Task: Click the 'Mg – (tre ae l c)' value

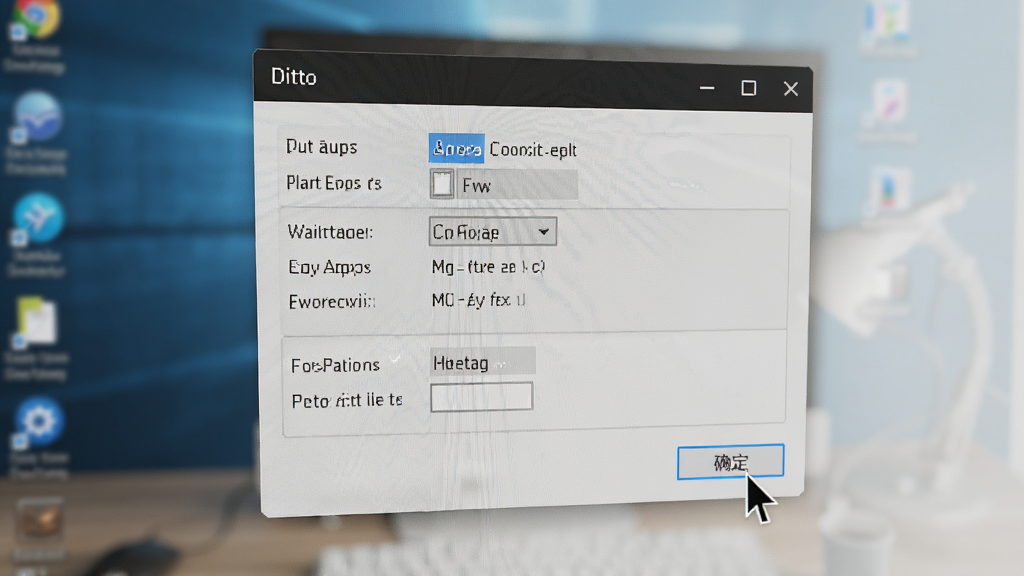Action: click(488, 266)
